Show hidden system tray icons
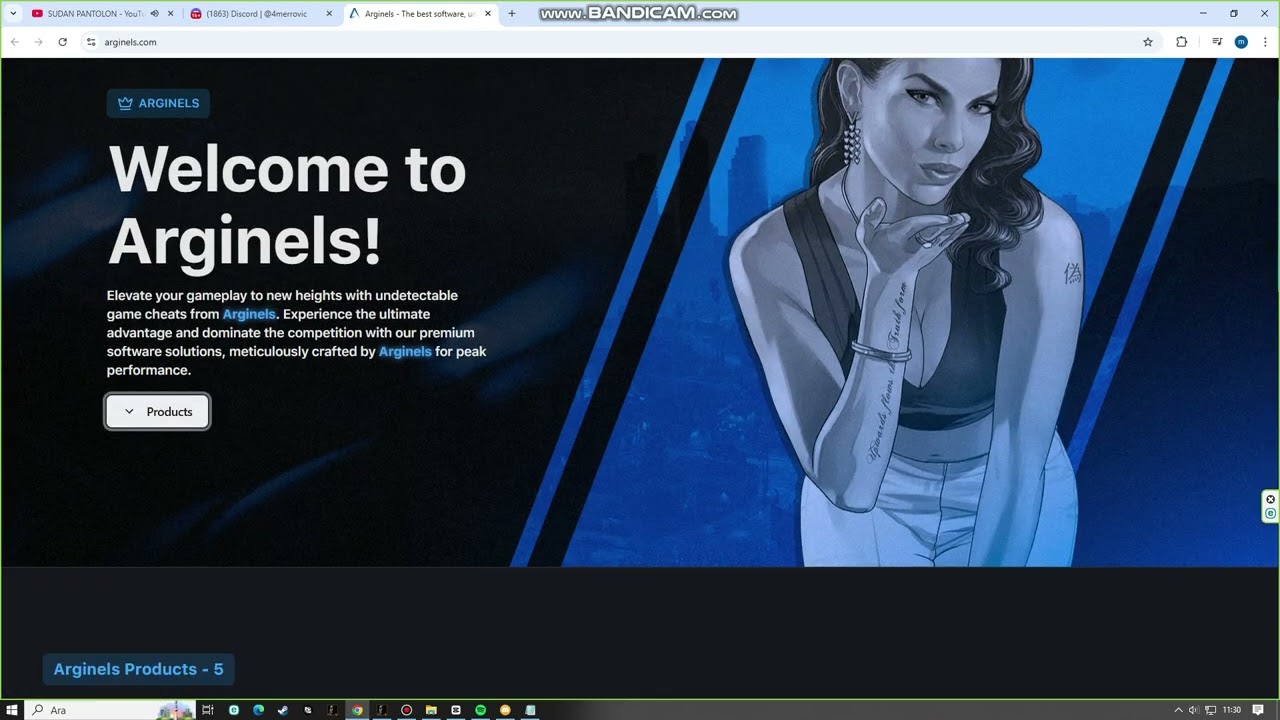 [1178, 710]
